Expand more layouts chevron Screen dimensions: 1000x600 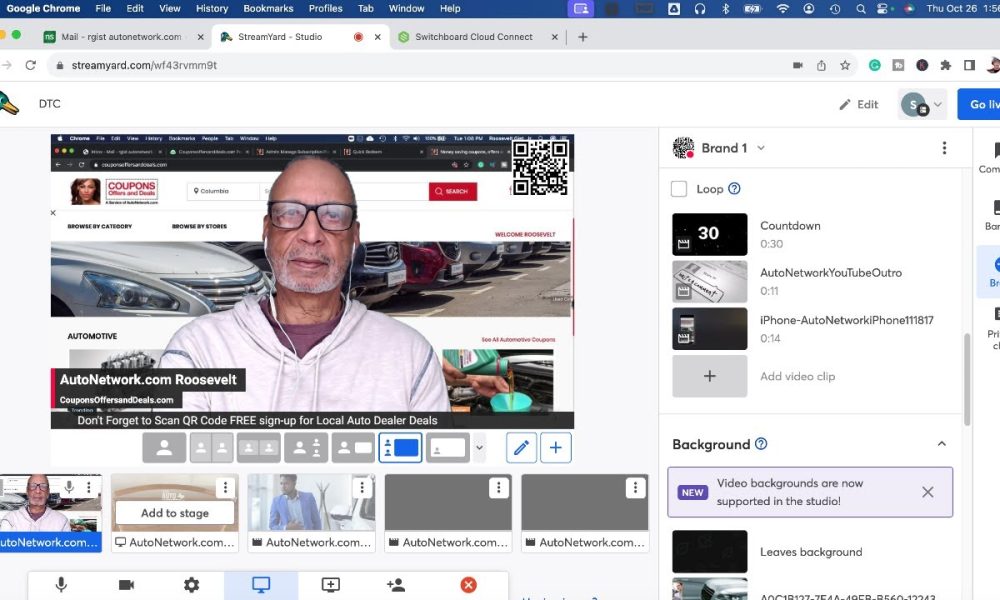click(x=480, y=448)
